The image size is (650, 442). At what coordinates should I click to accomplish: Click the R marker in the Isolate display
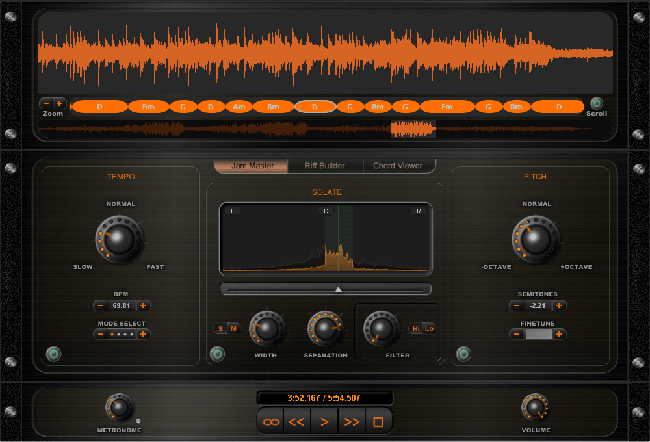click(x=418, y=211)
